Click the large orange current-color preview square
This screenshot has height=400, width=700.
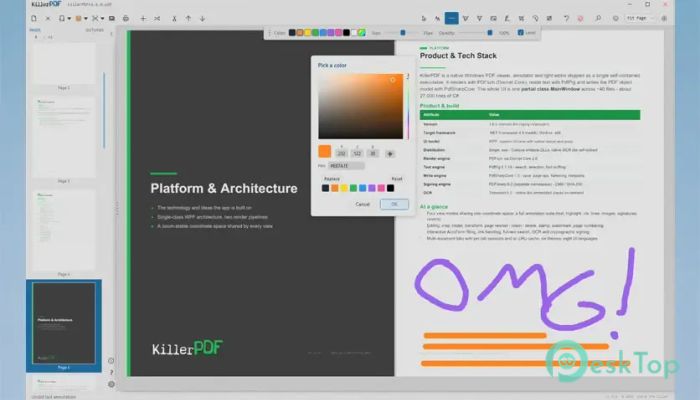325,151
